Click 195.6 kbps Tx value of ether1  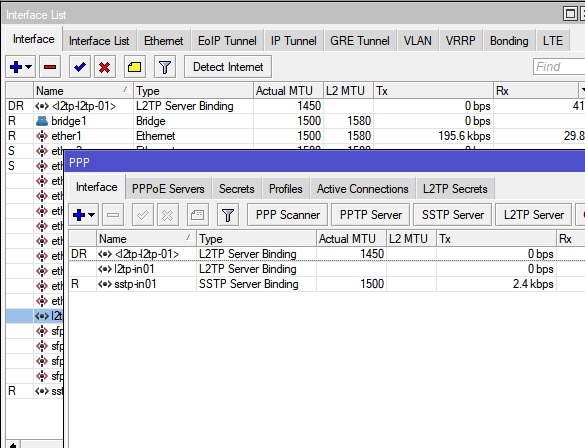click(x=464, y=136)
